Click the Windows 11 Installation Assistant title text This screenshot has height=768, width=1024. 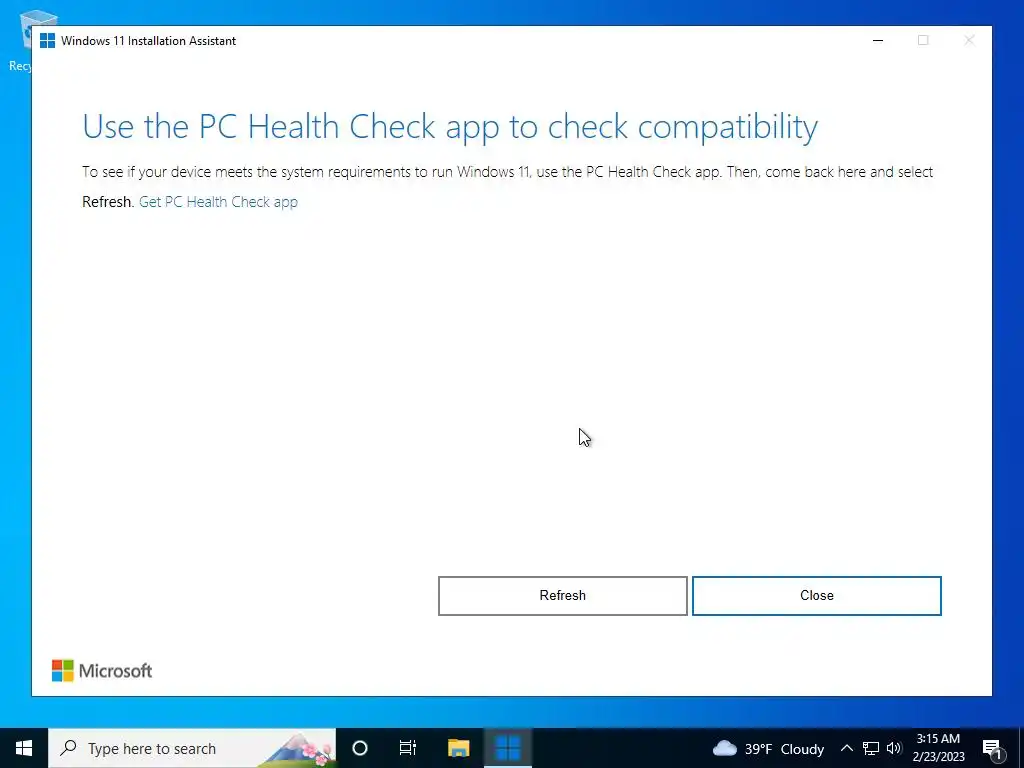tap(148, 40)
